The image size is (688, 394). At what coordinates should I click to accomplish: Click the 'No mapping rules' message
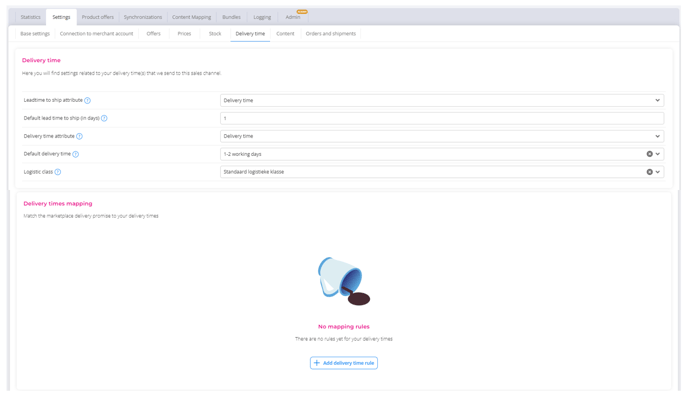point(344,326)
